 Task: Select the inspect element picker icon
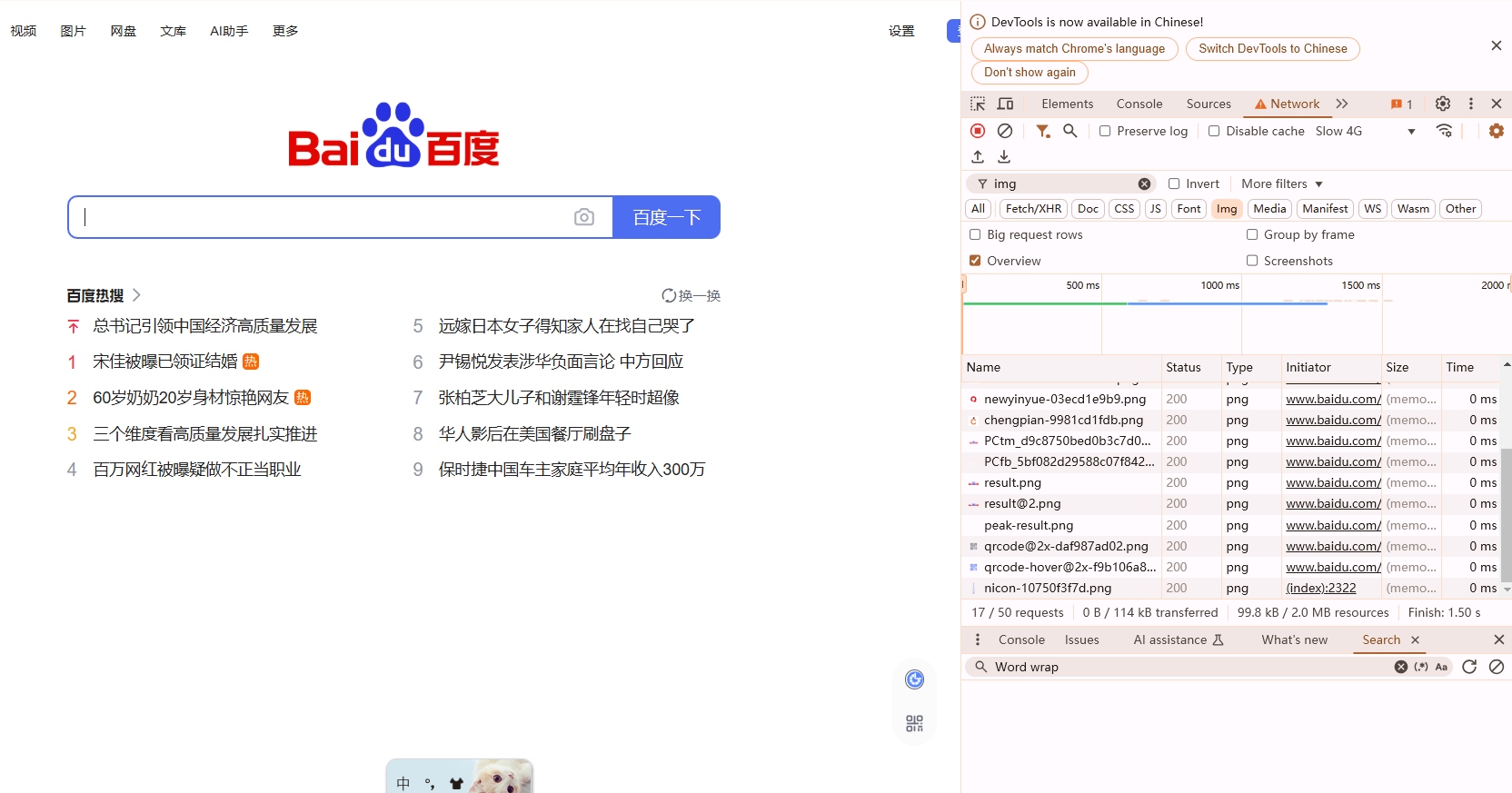978,104
